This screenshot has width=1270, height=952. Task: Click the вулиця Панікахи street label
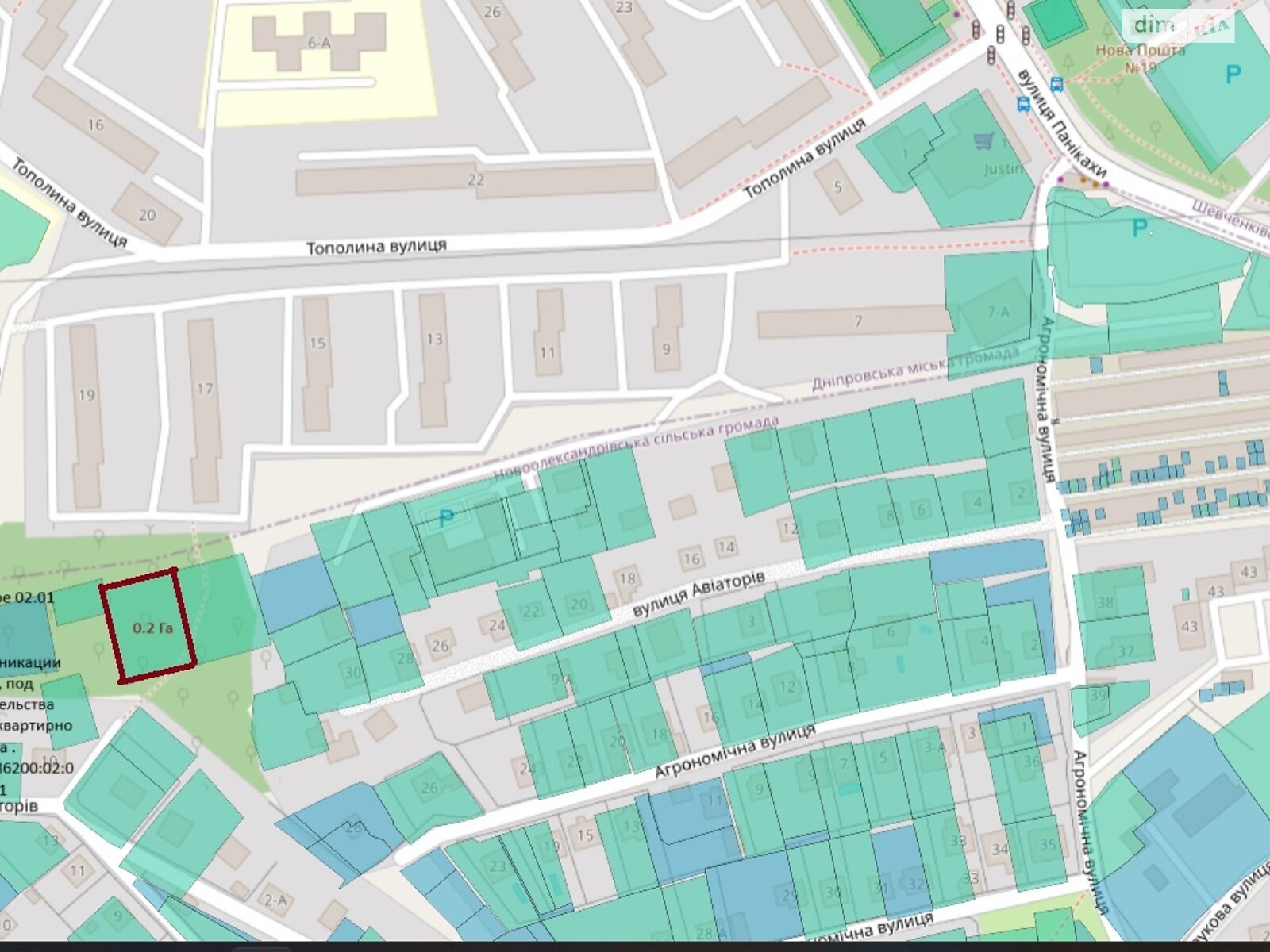click(x=1061, y=124)
